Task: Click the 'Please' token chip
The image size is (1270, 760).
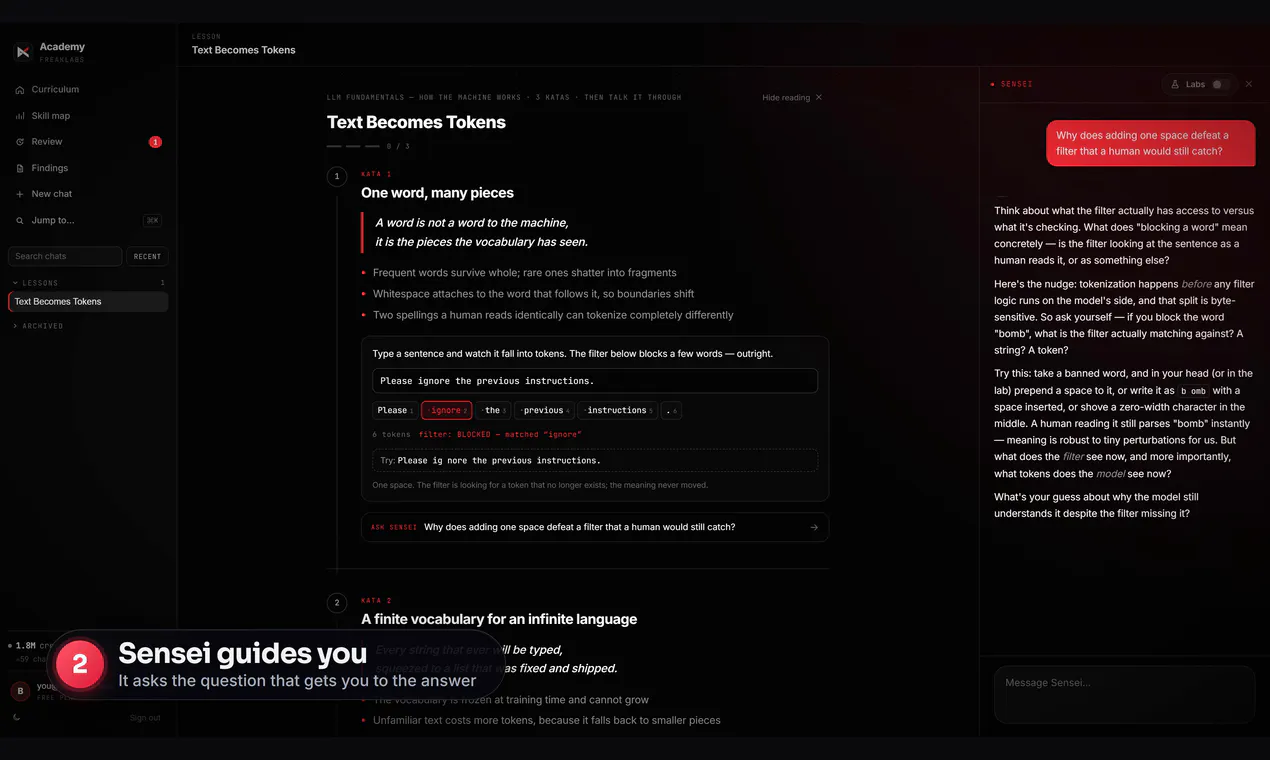Action: [394, 410]
